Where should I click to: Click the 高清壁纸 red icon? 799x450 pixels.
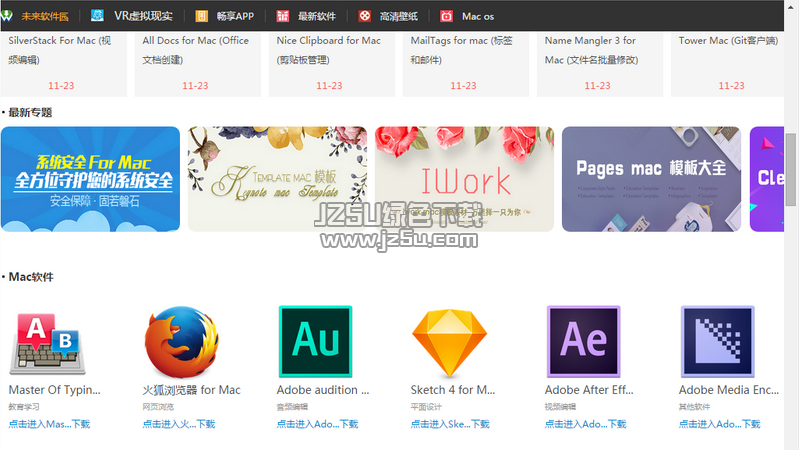pos(364,16)
